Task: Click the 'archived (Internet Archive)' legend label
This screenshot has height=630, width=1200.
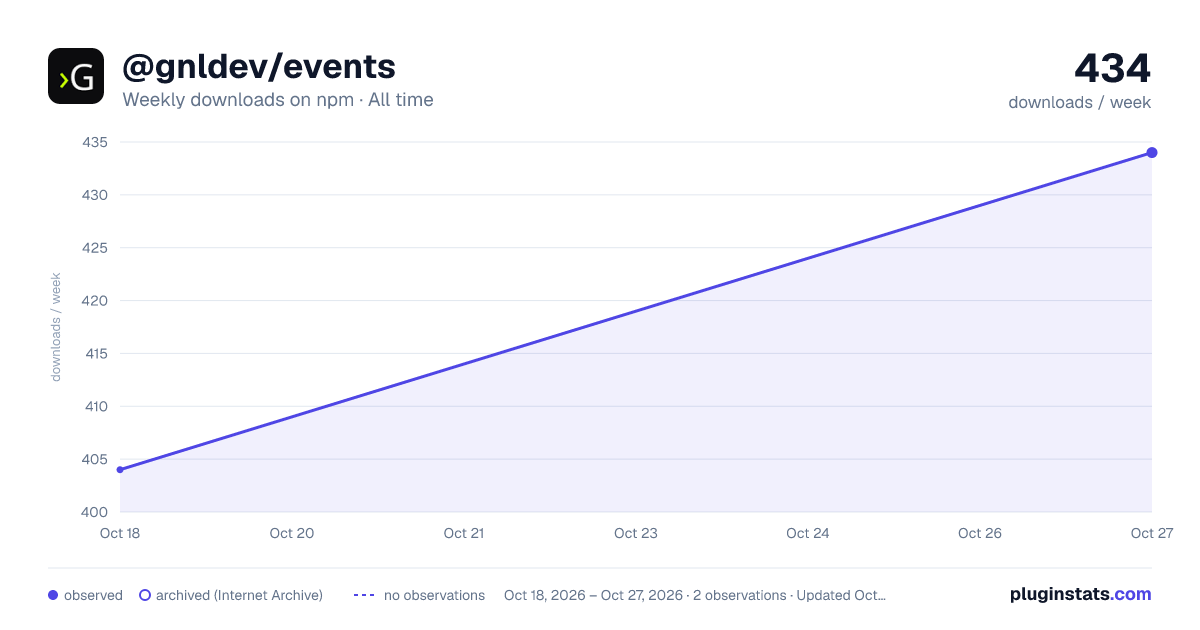Action: click(239, 595)
